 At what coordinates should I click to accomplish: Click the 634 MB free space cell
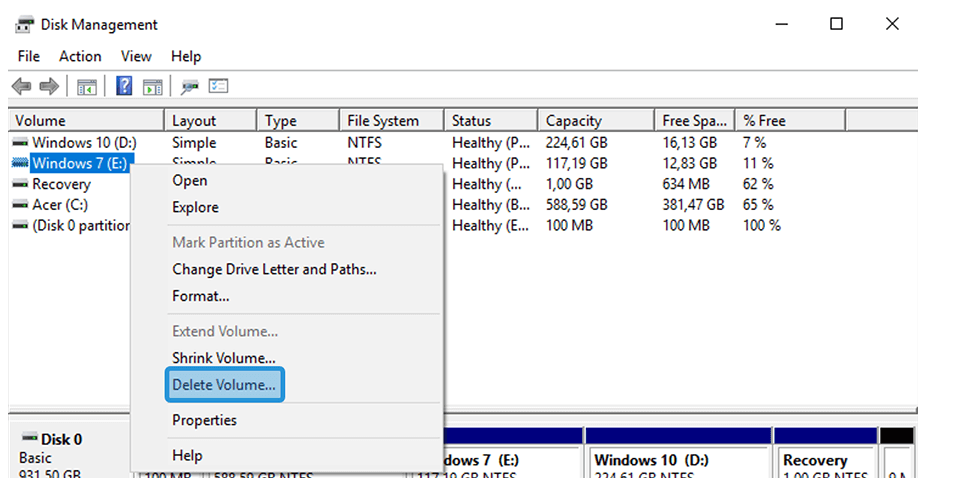pyautogui.click(x=686, y=184)
